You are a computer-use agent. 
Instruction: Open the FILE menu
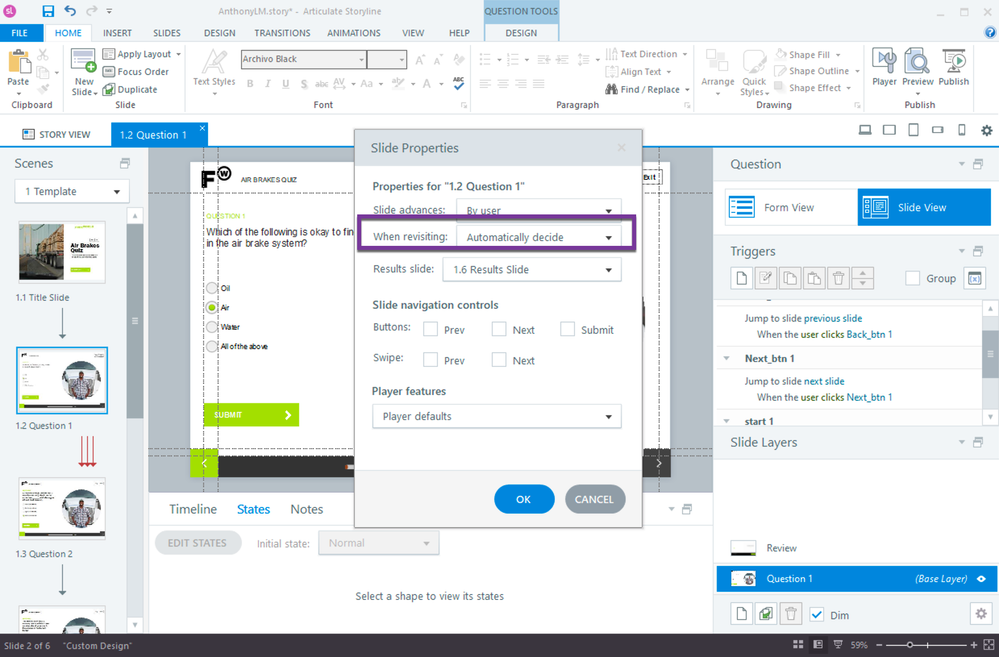click(20, 32)
